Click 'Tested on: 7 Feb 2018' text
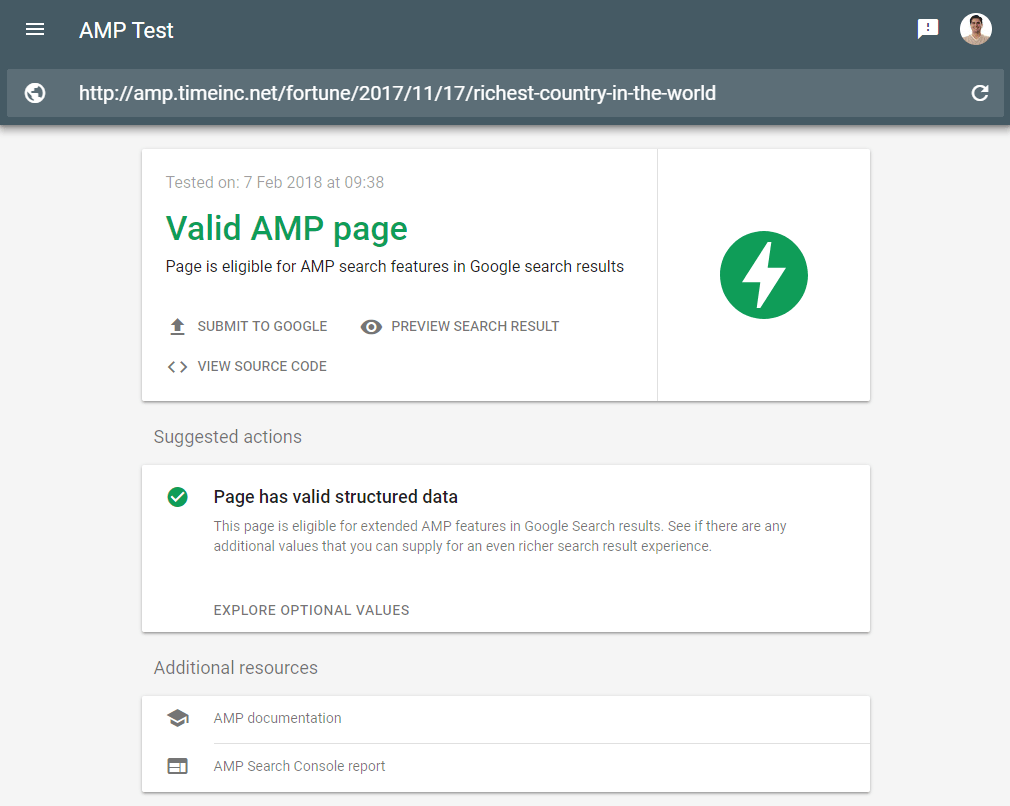Image resolution: width=1010 pixels, height=806 pixels. click(274, 182)
